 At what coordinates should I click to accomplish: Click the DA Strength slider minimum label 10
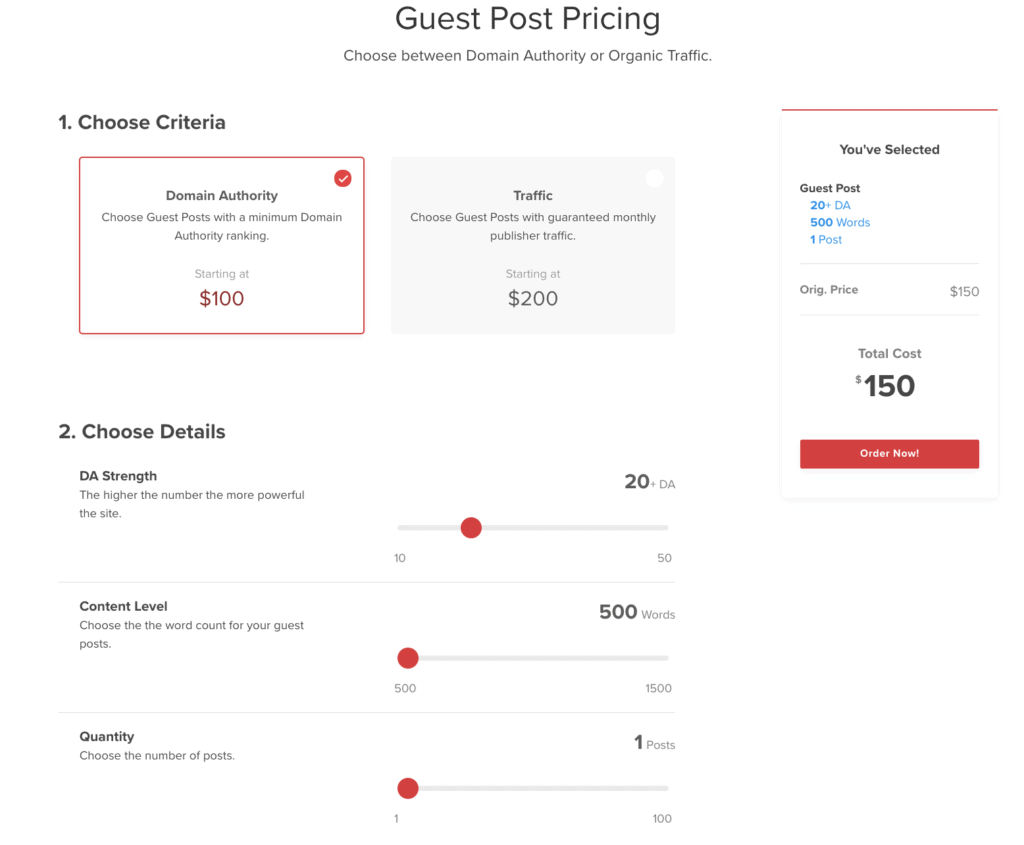[x=400, y=558]
